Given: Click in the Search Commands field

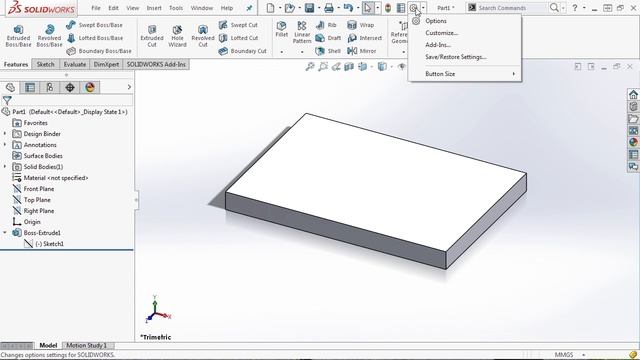Looking at the screenshot, I should (512, 8).
